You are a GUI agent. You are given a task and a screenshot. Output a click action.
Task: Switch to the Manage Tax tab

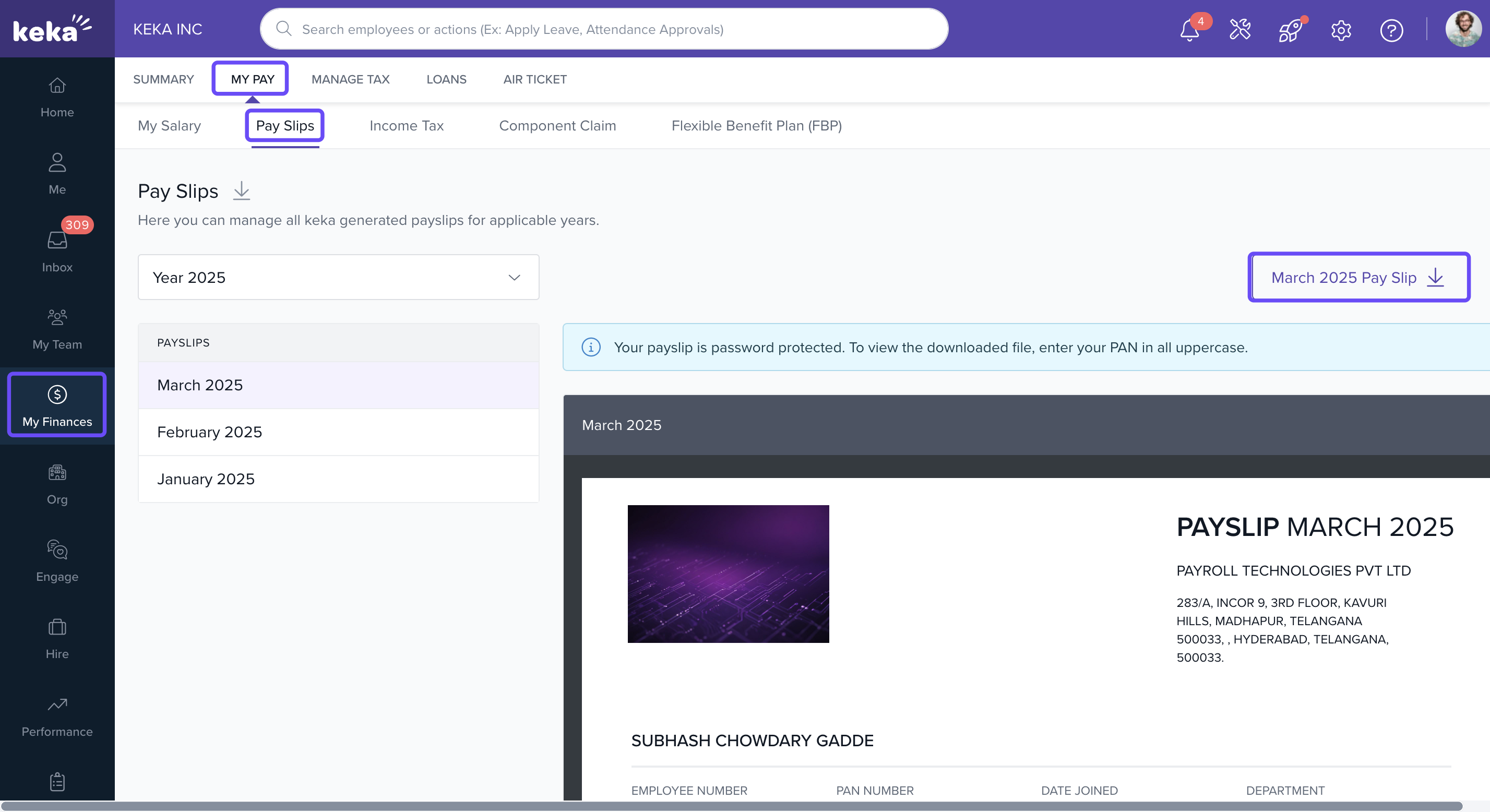click(351, 79)
